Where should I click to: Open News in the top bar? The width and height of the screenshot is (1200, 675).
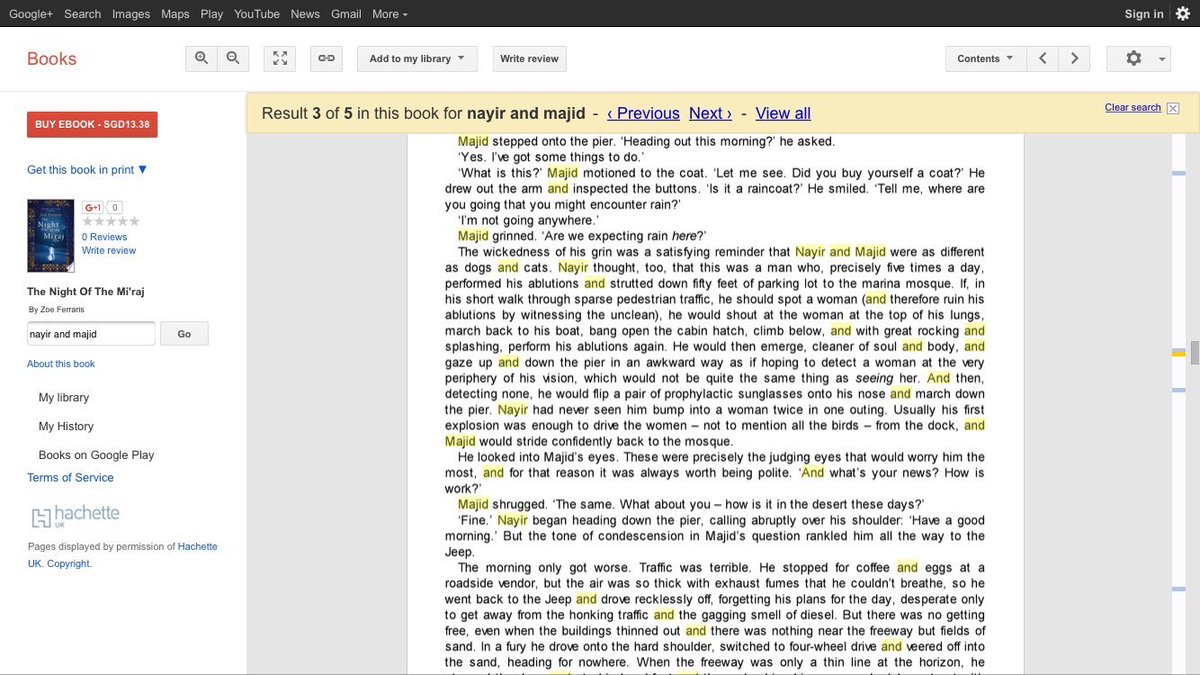[x=305, y=14]
